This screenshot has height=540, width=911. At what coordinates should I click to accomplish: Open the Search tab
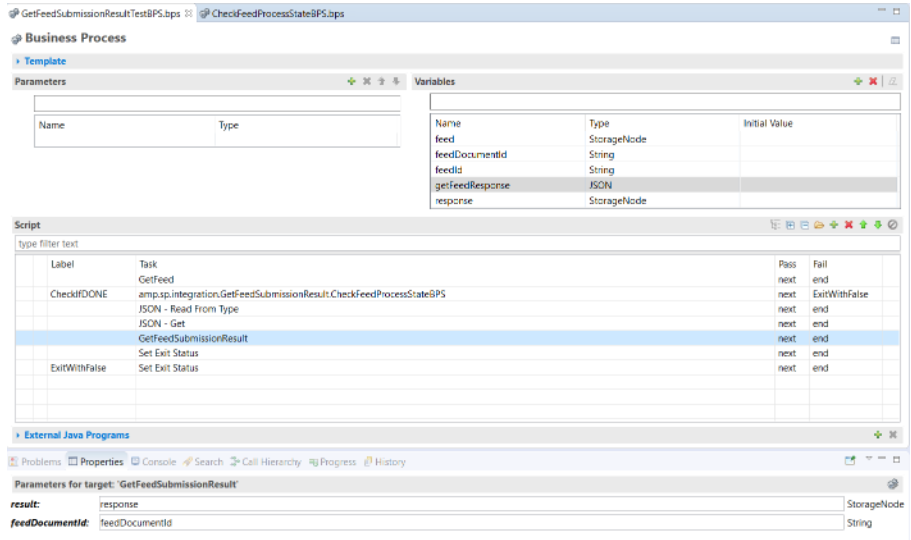pos(203,462)
